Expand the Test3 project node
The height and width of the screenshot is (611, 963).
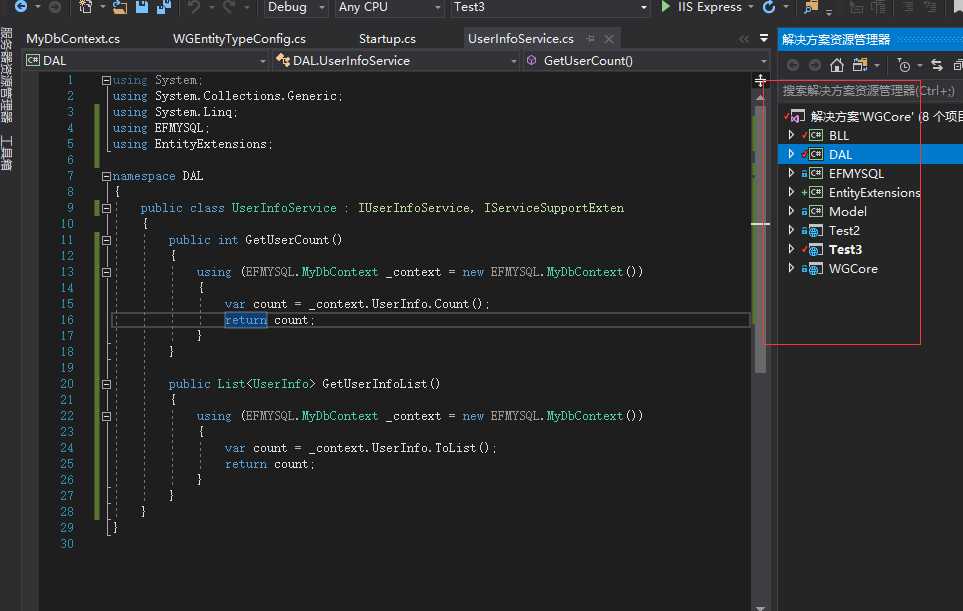click(x=791, y=249)
